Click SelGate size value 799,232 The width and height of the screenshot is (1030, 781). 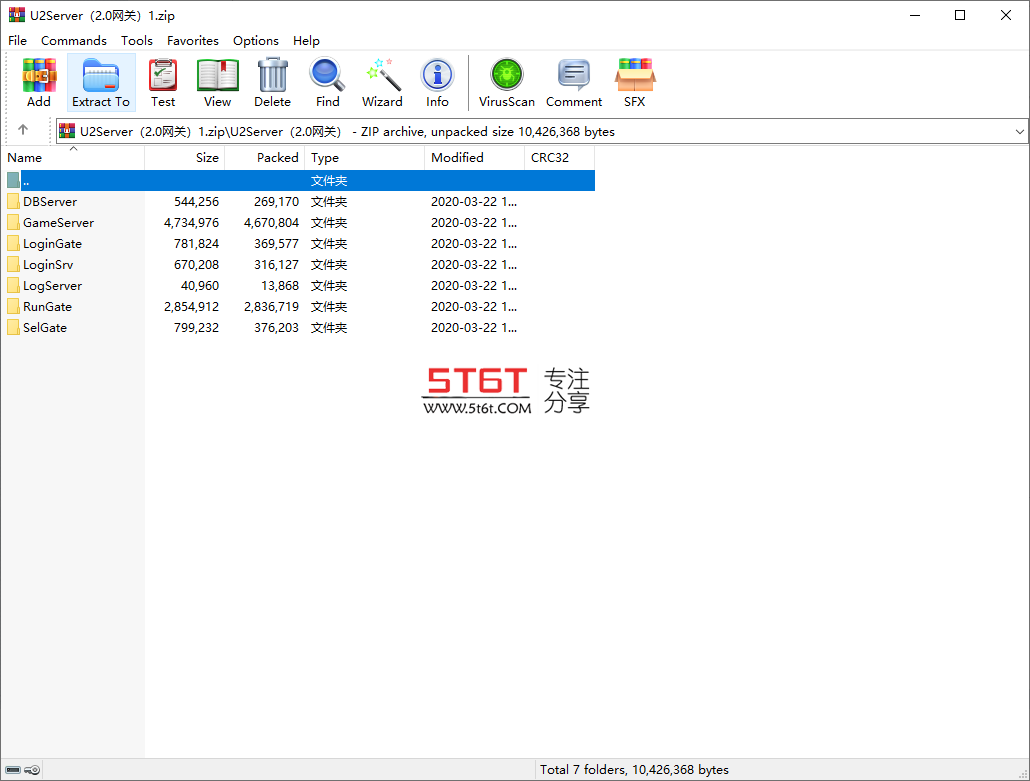coord(196,328)
